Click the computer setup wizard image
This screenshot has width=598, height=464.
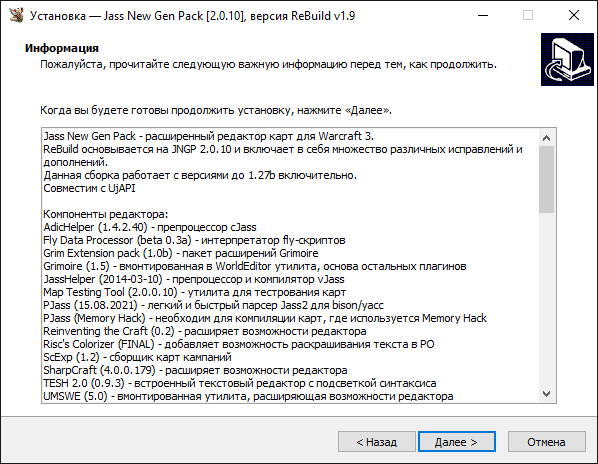(567, 59)
